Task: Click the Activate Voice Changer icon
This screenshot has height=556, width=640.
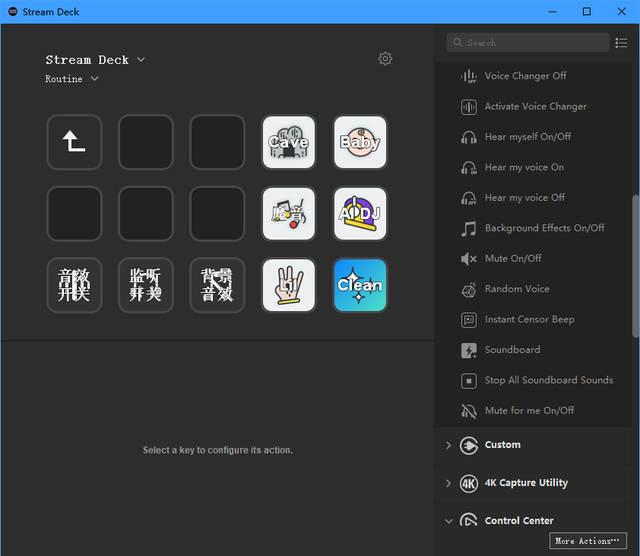Action: pyautogui.click(x=469, y=107)
